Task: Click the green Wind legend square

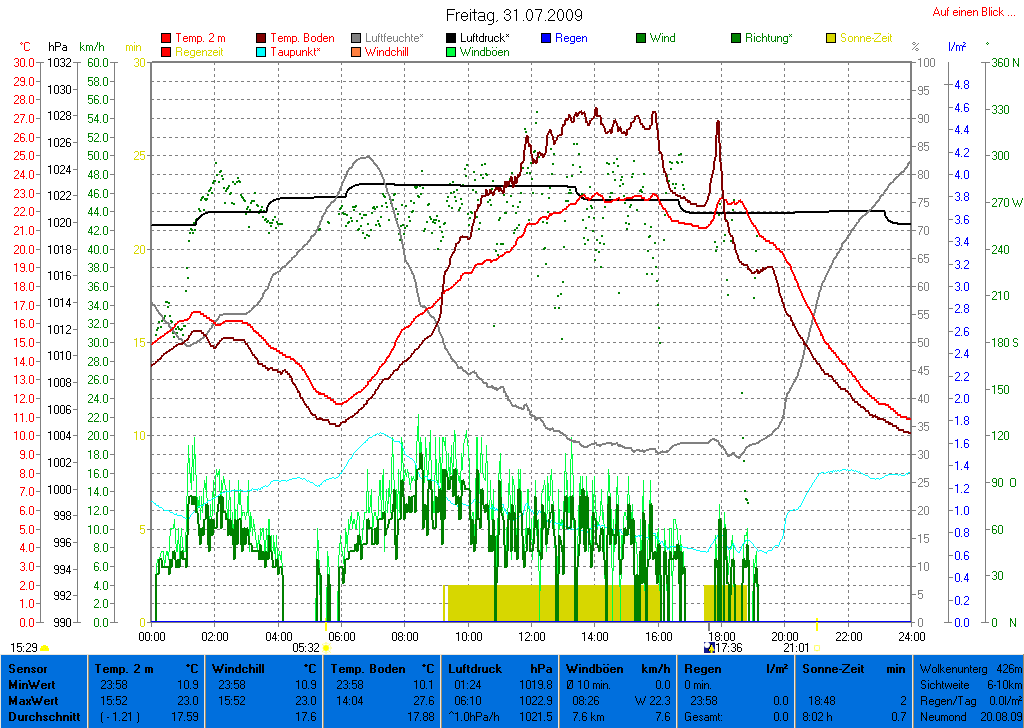Action: pos(642,38)
